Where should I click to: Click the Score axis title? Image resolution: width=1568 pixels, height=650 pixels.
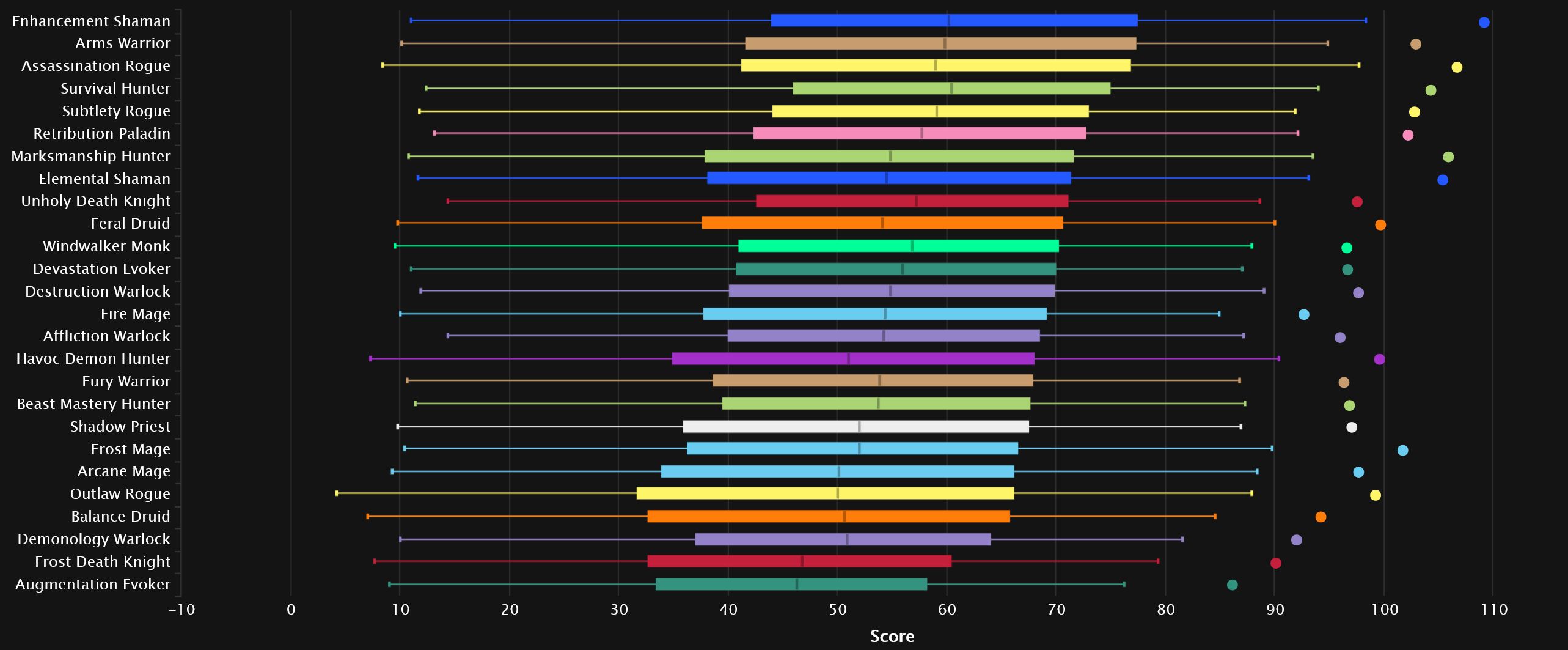click(892, 637)
